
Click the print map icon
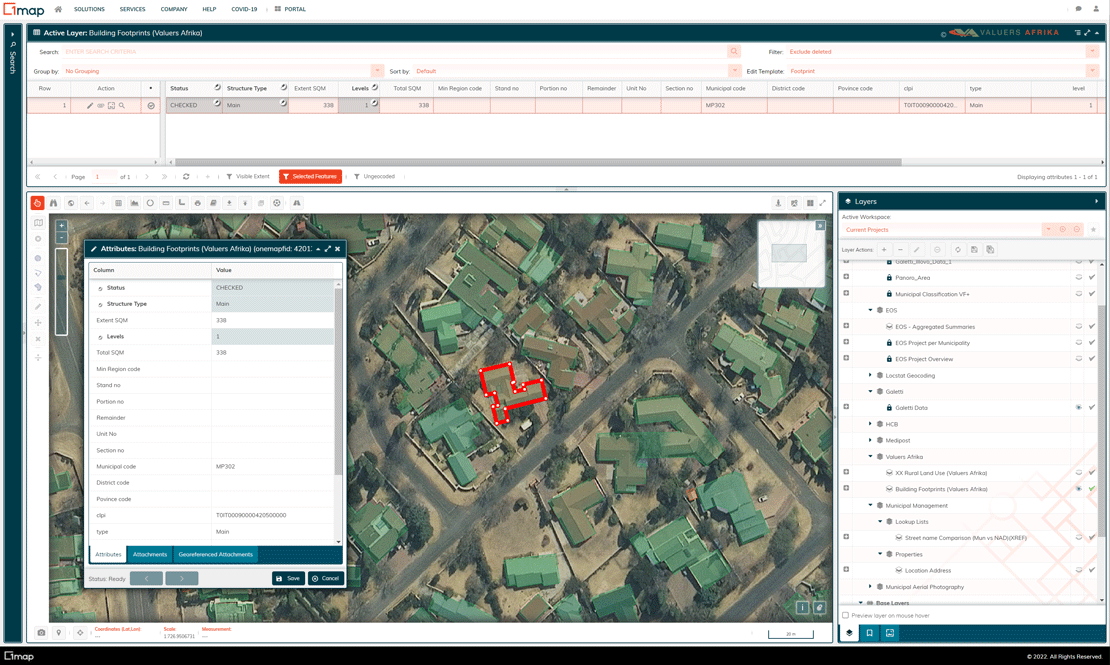coord(197,203)
